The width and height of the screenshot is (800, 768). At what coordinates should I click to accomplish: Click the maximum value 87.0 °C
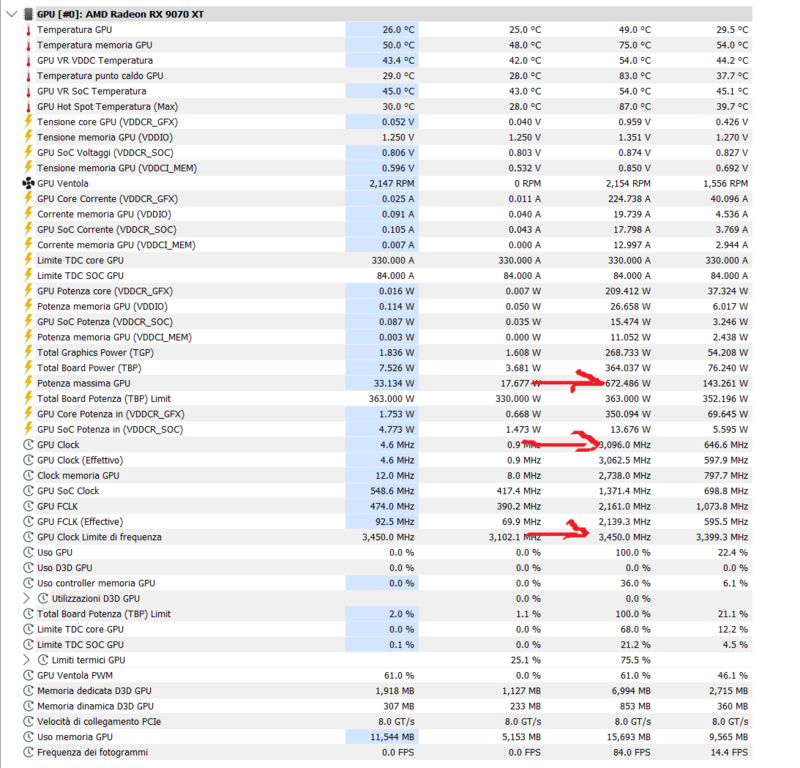tap(635, 107)
